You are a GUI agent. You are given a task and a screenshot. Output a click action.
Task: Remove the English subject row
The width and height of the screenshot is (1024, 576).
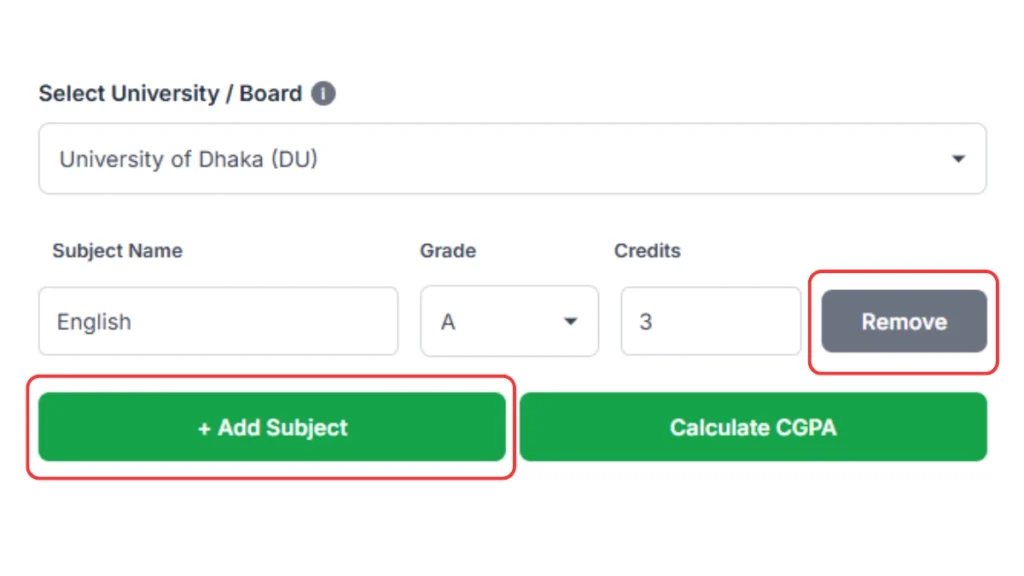tap(903, 321)
